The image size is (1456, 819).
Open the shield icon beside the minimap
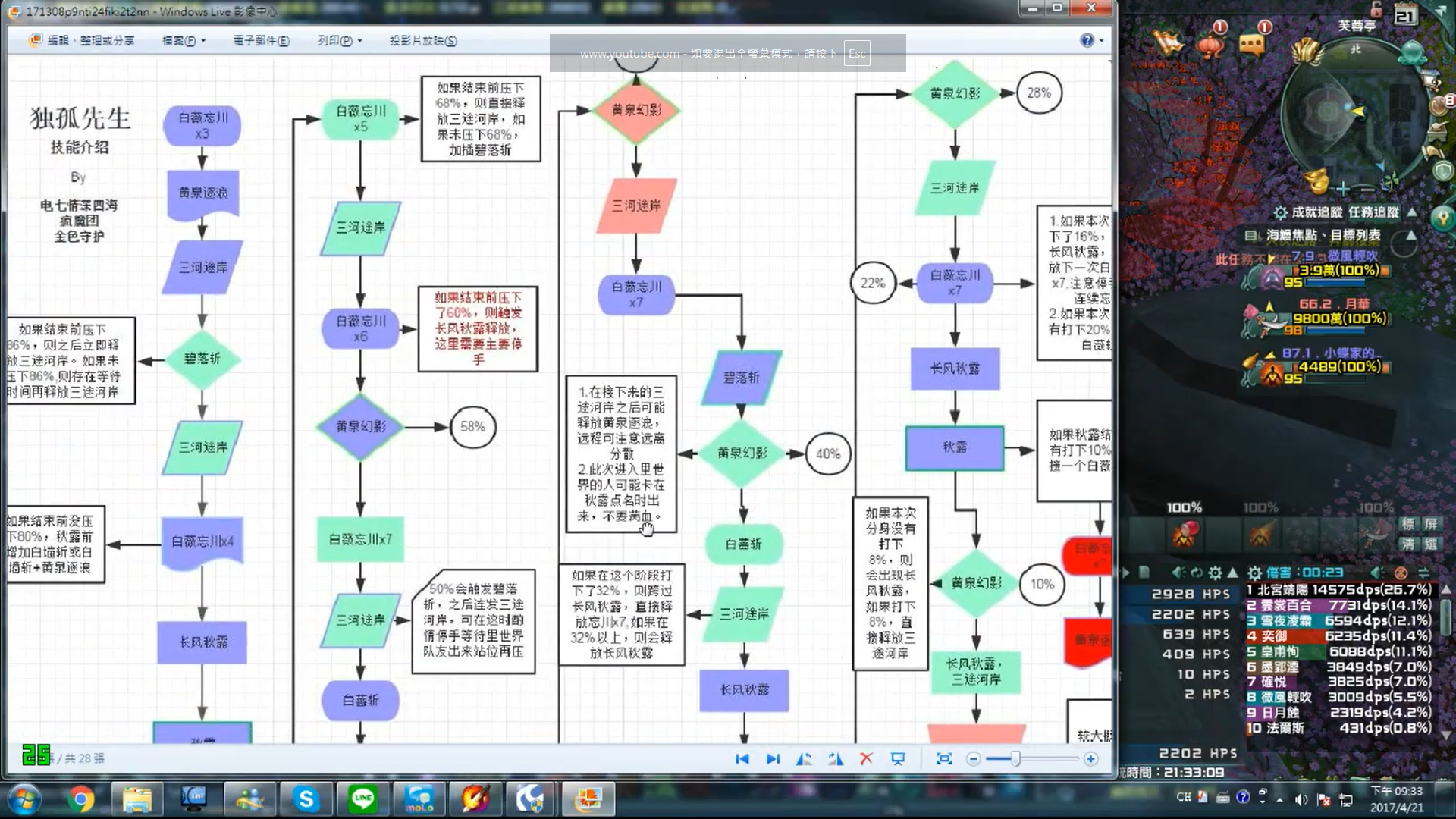click(1443, 170)
